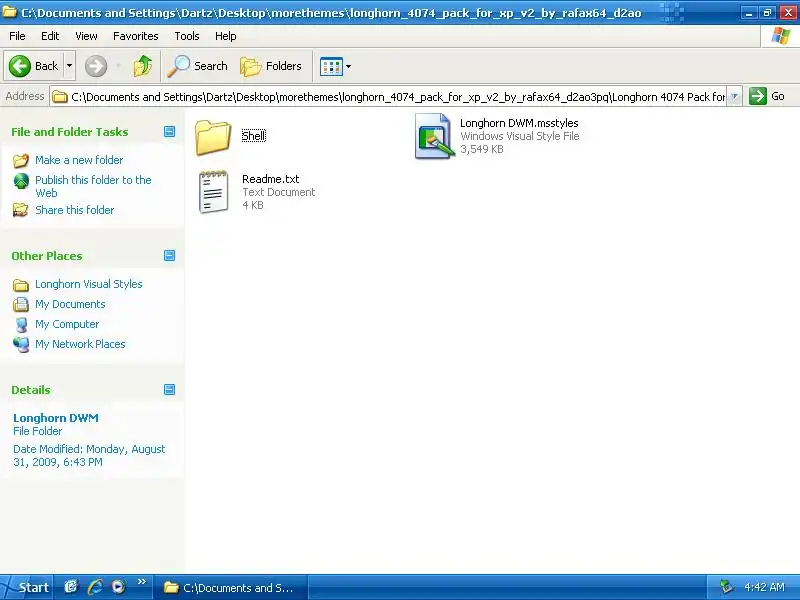Screen dimensions: 800x600
Task: Launch Windows Media Player from quick launch
Action: pos(118,587)
